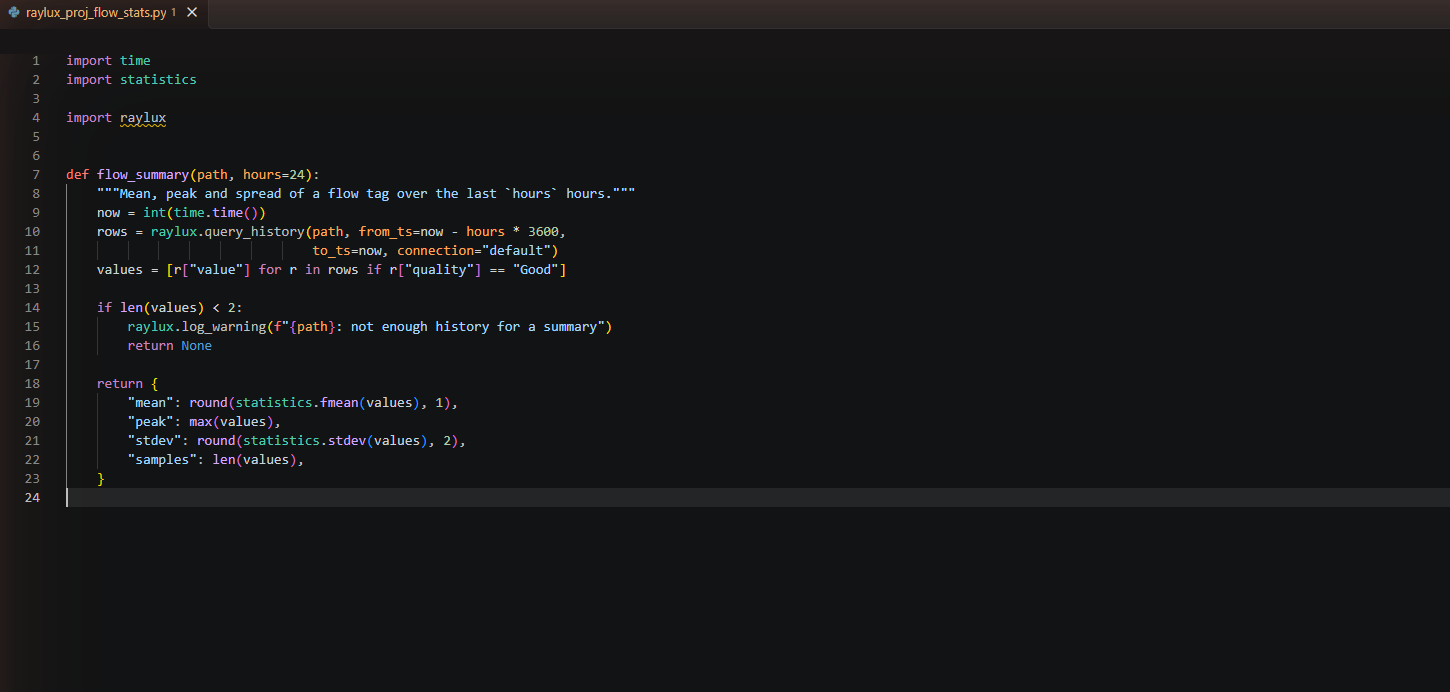Click the '"mean"' dictionary key
This screenshot has width=1450, height=692.
pos(150,402)
